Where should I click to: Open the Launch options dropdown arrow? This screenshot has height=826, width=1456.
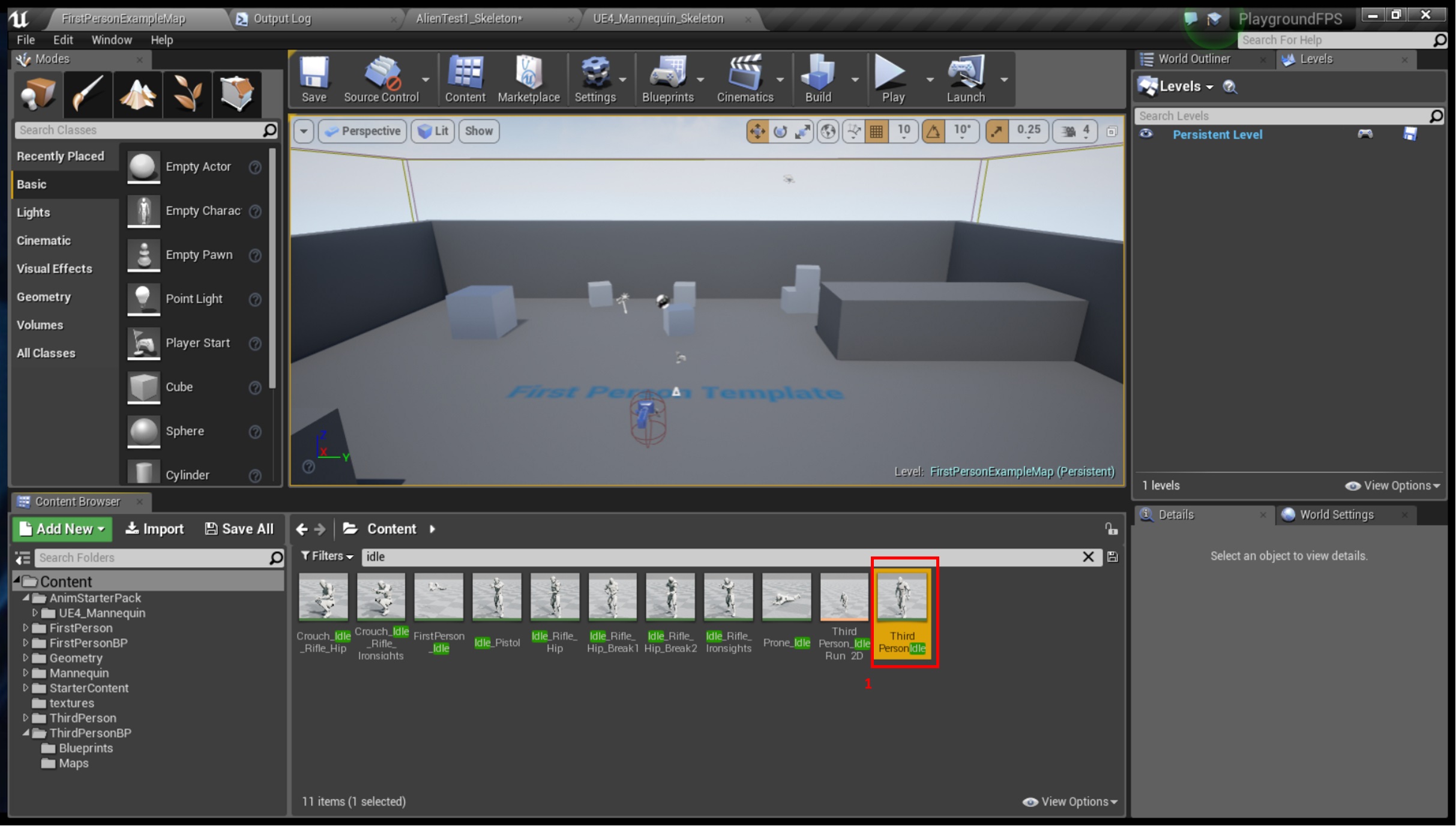pyautogui.click(x=1004, y=79)
